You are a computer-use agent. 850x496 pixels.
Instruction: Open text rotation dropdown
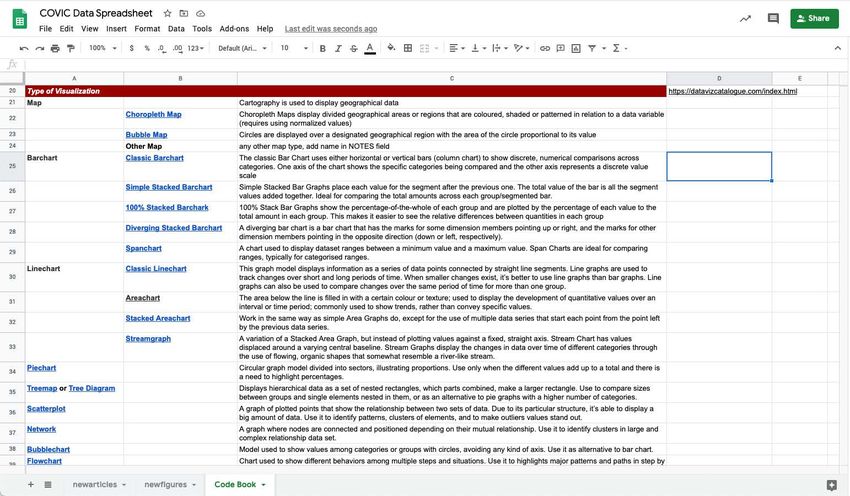tap(521, 48)
